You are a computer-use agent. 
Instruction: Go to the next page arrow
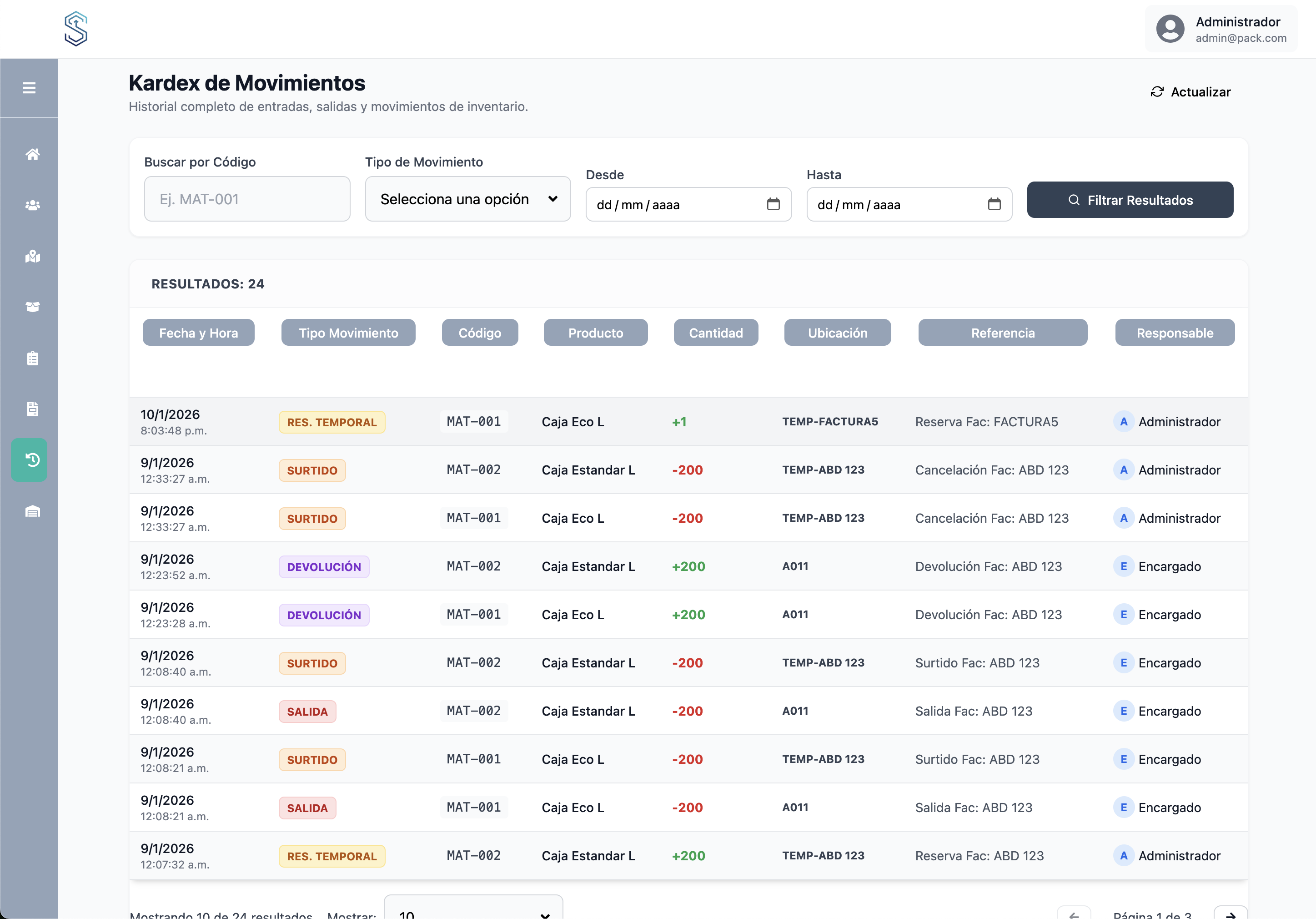tap(1230, 913)
